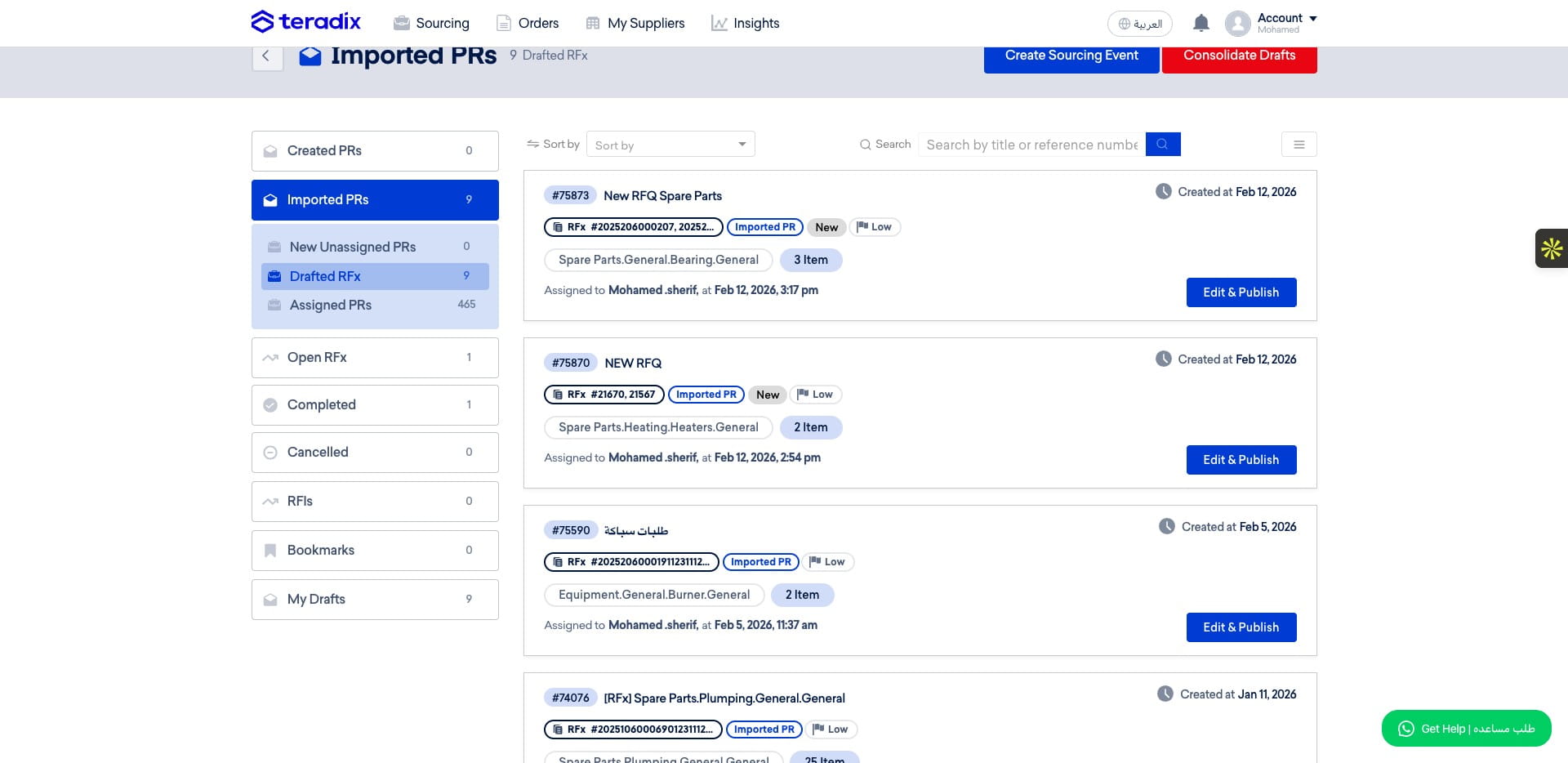This screenshot has width=1568, height=763.
Task: Open the notifications bell
Action: coord(1200,23)
